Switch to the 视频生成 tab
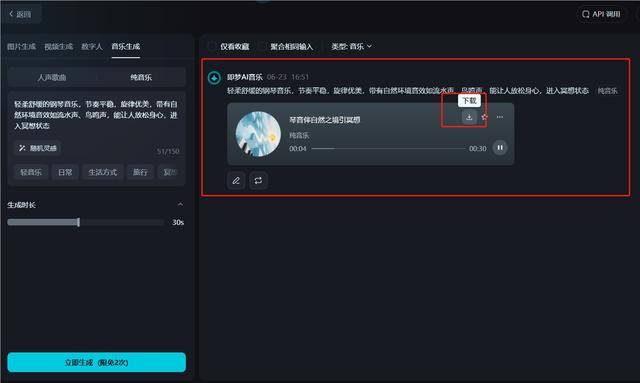Viewport: 640px width, 383px height. (x=59, y=47)
